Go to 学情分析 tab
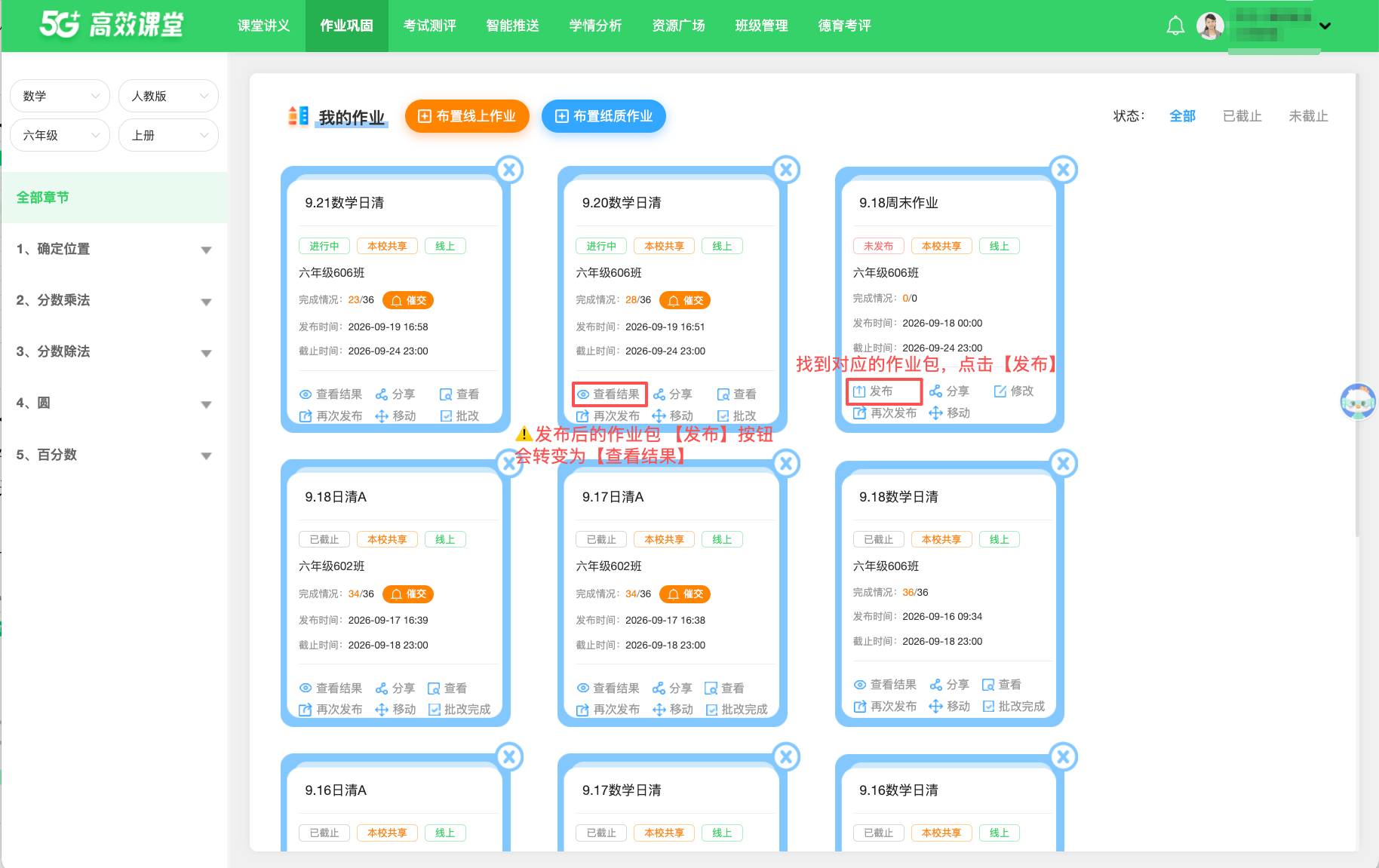 596,26
